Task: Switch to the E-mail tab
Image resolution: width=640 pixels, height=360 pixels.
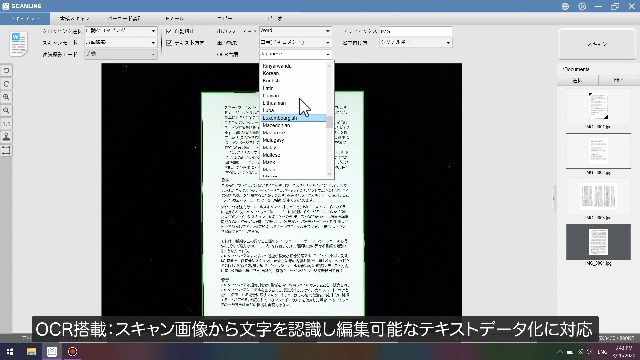Action: pyautogui.click(x=175, y=19)
